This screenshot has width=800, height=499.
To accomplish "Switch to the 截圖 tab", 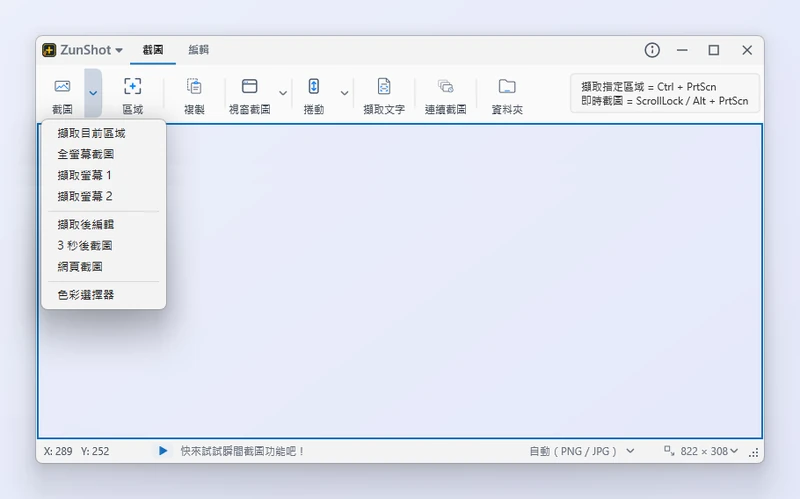I will point(153,50).
